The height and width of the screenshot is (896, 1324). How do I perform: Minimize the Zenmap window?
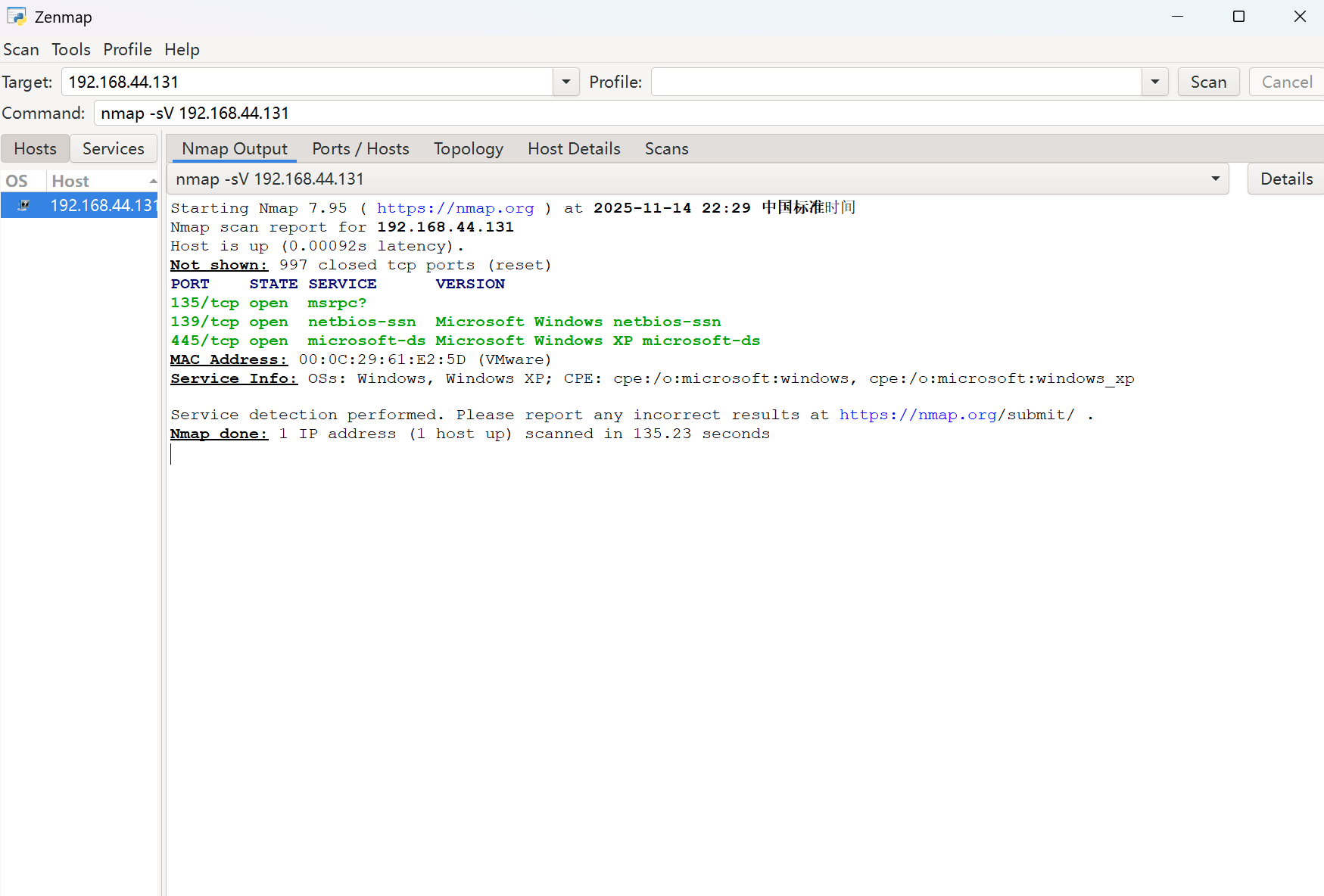(1177, 17)
